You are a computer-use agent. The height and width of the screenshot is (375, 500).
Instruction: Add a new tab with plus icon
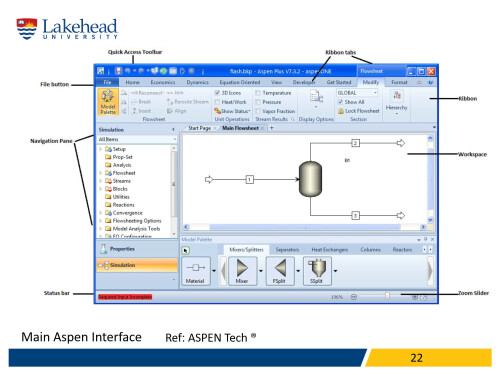(271, 128)
